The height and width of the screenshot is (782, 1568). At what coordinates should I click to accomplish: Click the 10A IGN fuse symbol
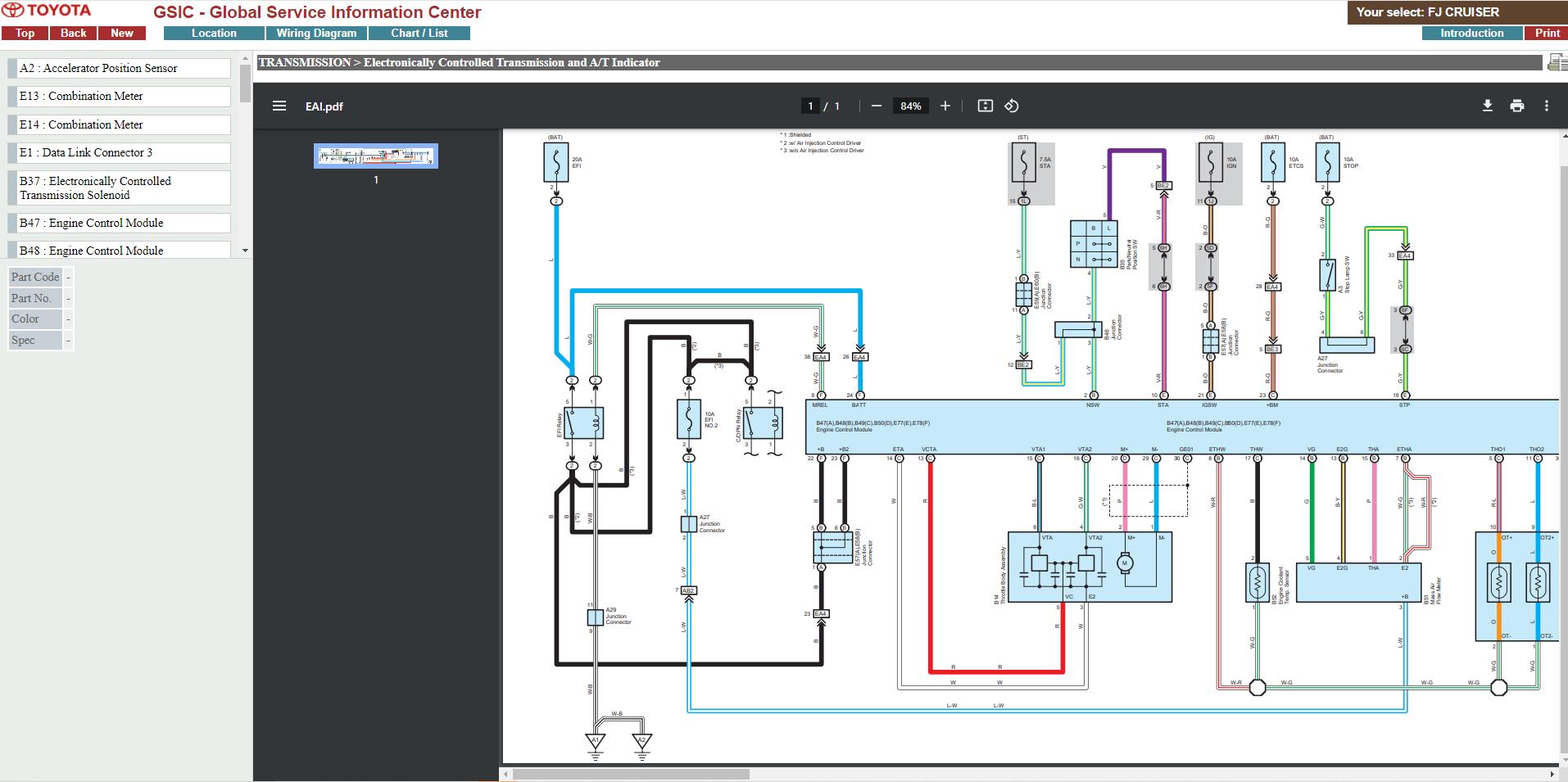coord(1210,162)
